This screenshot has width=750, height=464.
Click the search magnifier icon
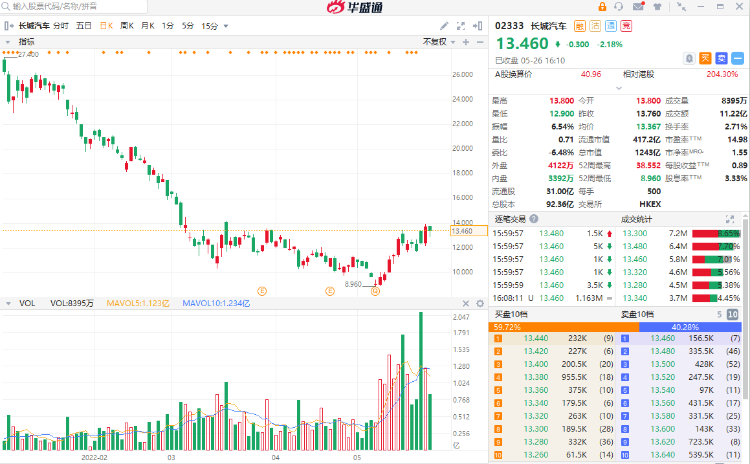click(x=6, y=7)
